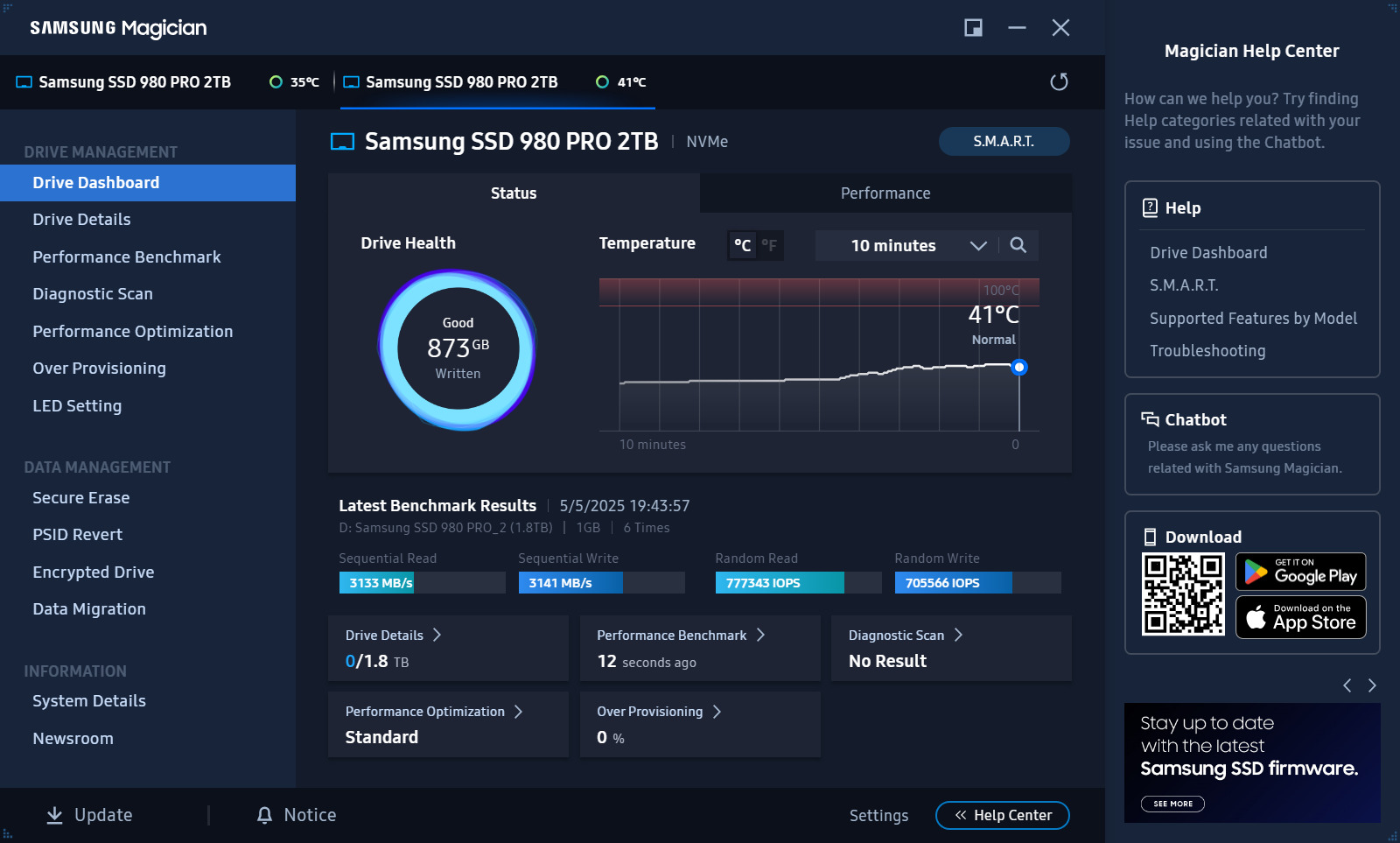
Task: Open Settings in bottom bar
Action: click(x=878, y=816)
